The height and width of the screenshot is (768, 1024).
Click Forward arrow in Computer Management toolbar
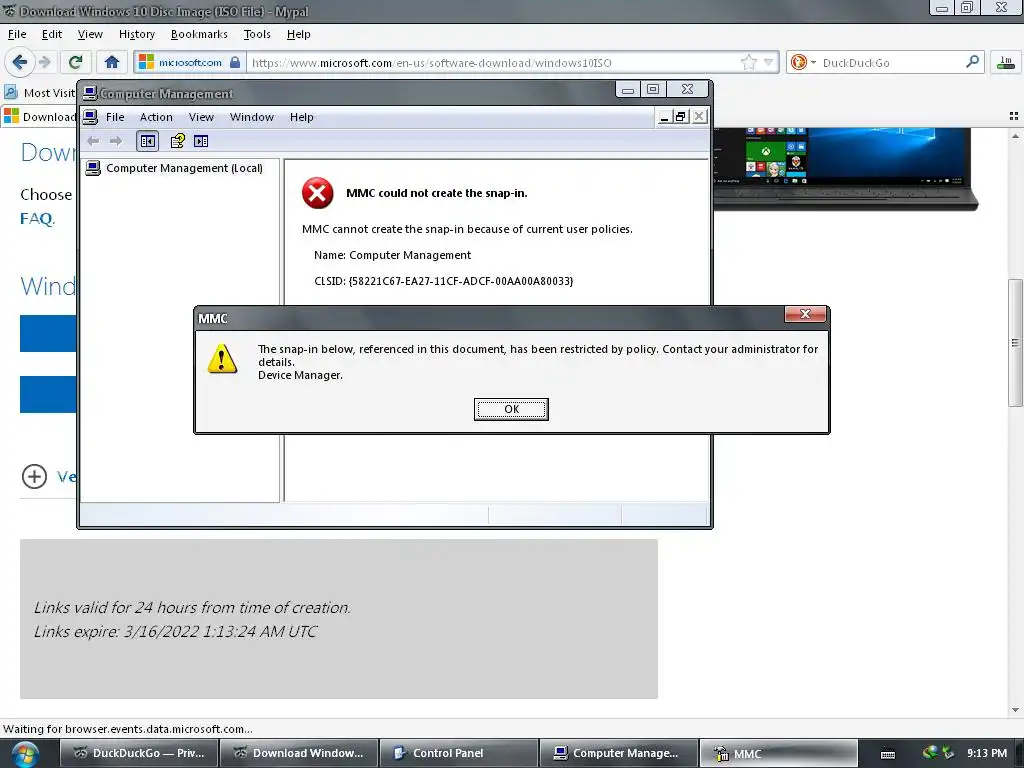[x=116, y=141]
